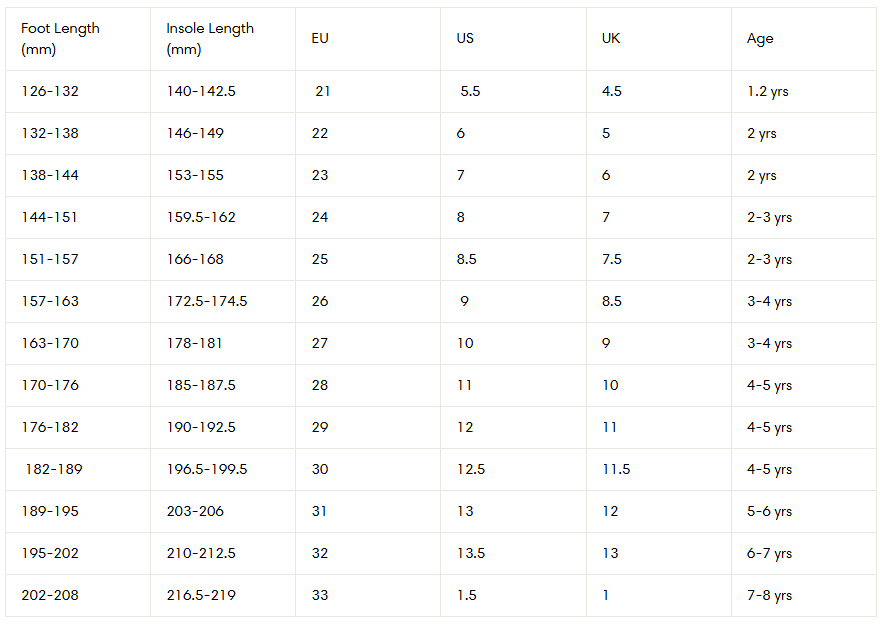The height and width of the screenshot is (626, 880).
Task: Click the UK column header
Action: click(611, 39)
